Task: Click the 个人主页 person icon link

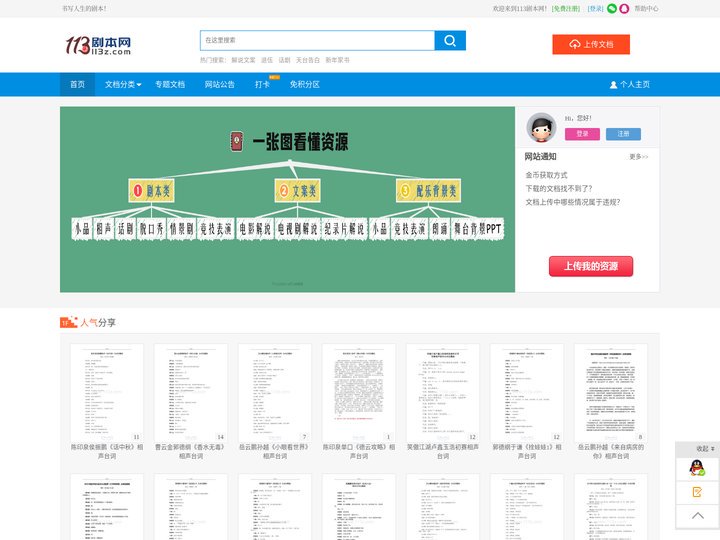Action: click(x=630, y=84)
